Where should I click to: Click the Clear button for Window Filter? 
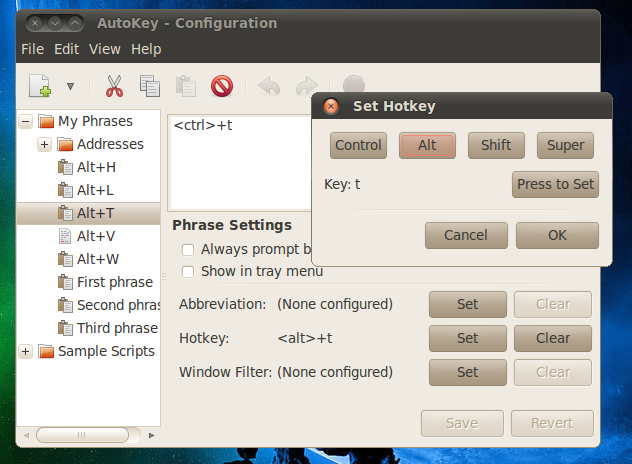tap(553, 372)
